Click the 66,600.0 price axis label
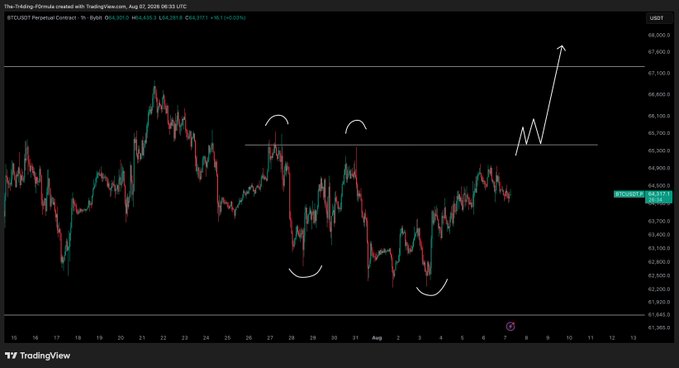The height and width of the screenshot is (368, 679). 659,94
